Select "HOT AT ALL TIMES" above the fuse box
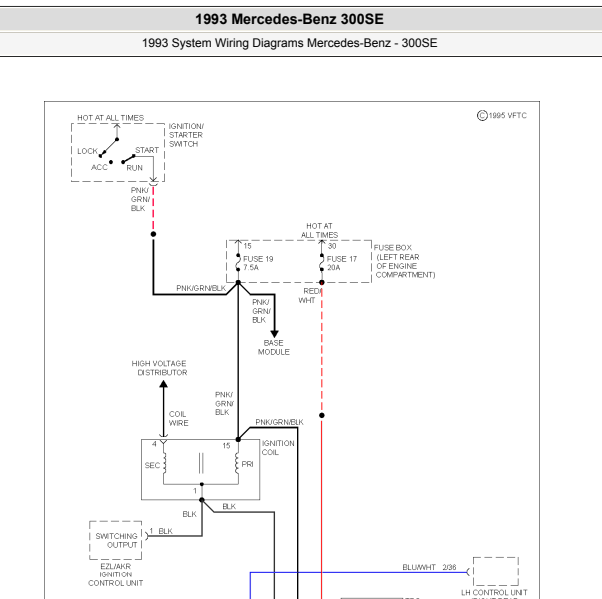 [x=319, y=230]
